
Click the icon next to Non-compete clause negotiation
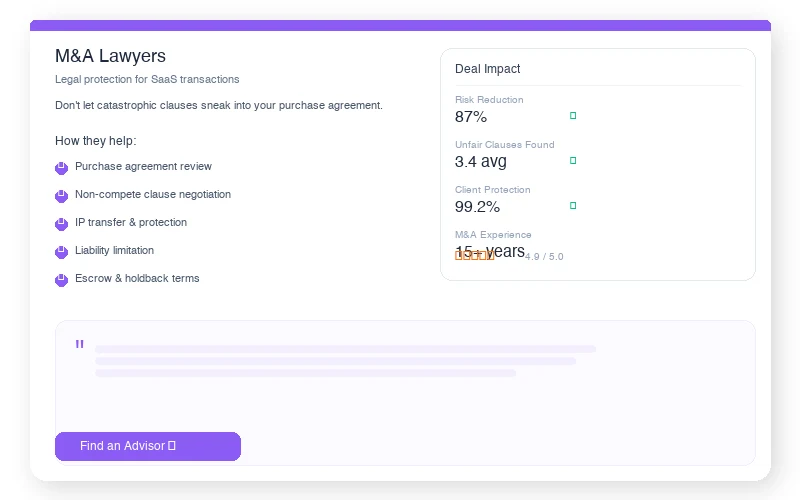61,196
